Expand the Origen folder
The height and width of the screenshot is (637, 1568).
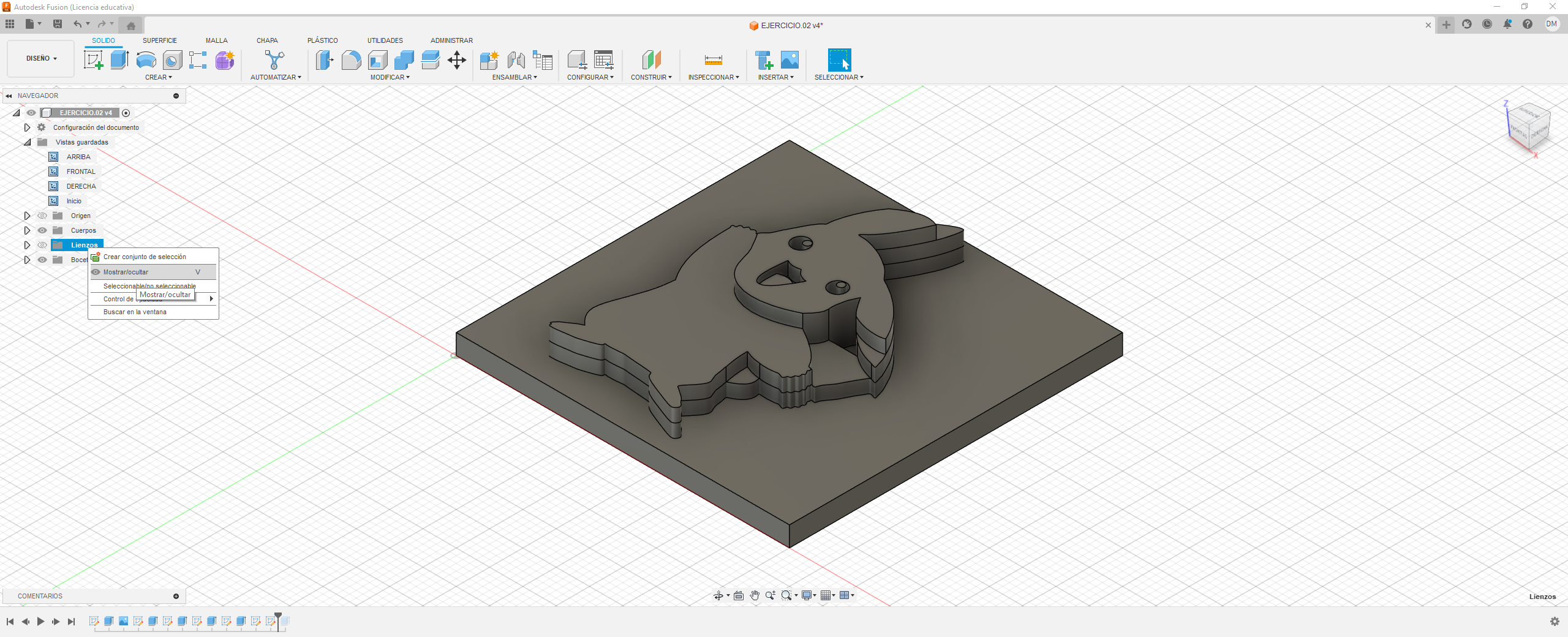click(x=27, y=216)
